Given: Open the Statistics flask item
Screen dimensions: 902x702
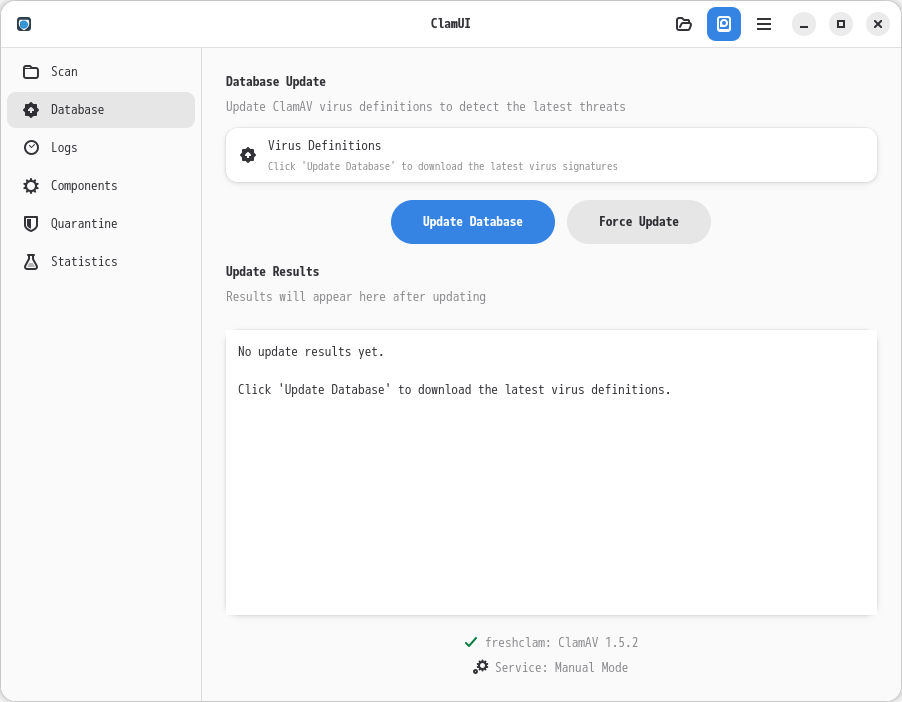Looking at the screenshot, I should click(31, 262).
